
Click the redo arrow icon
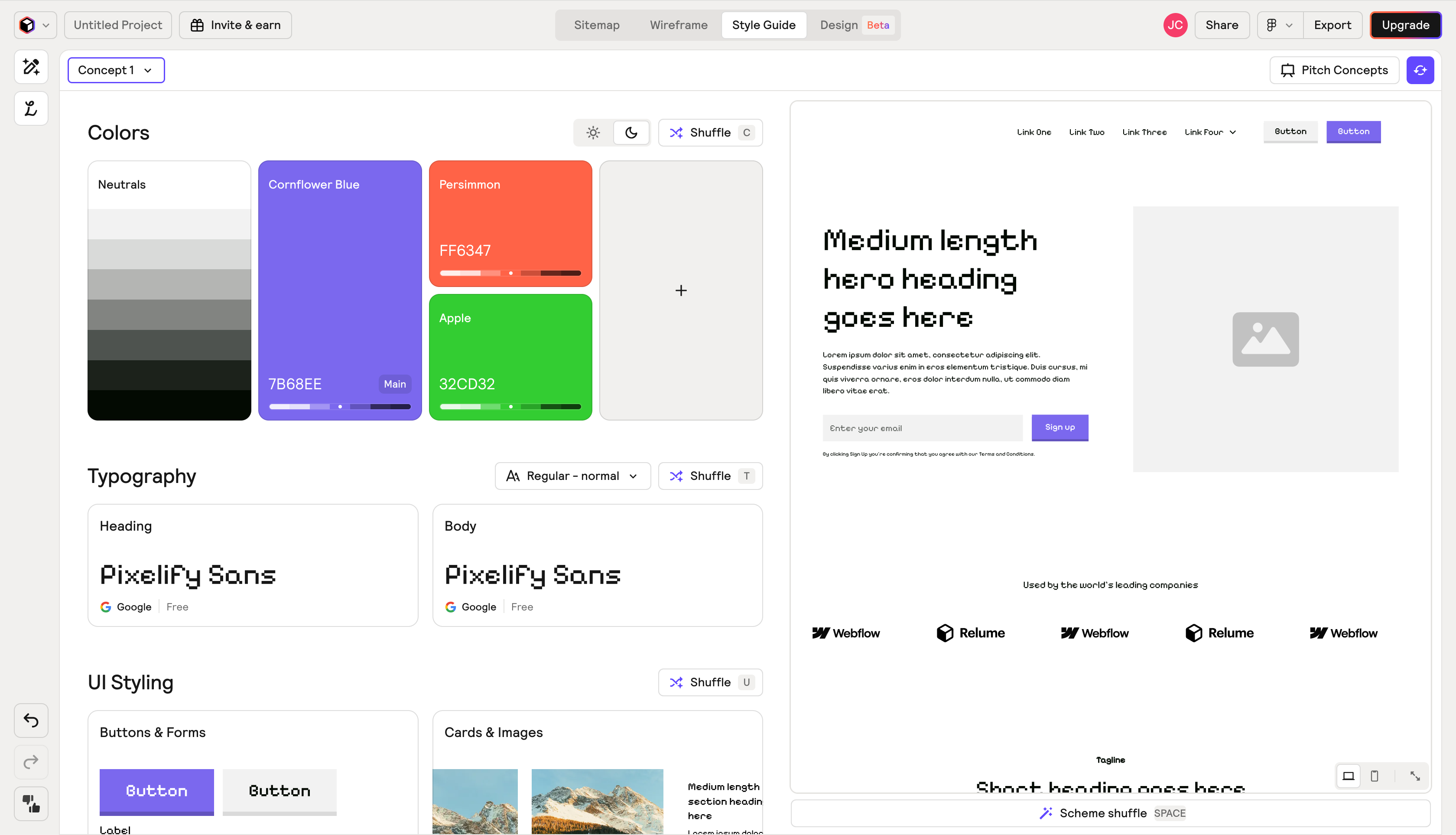(x=31, y=762)
